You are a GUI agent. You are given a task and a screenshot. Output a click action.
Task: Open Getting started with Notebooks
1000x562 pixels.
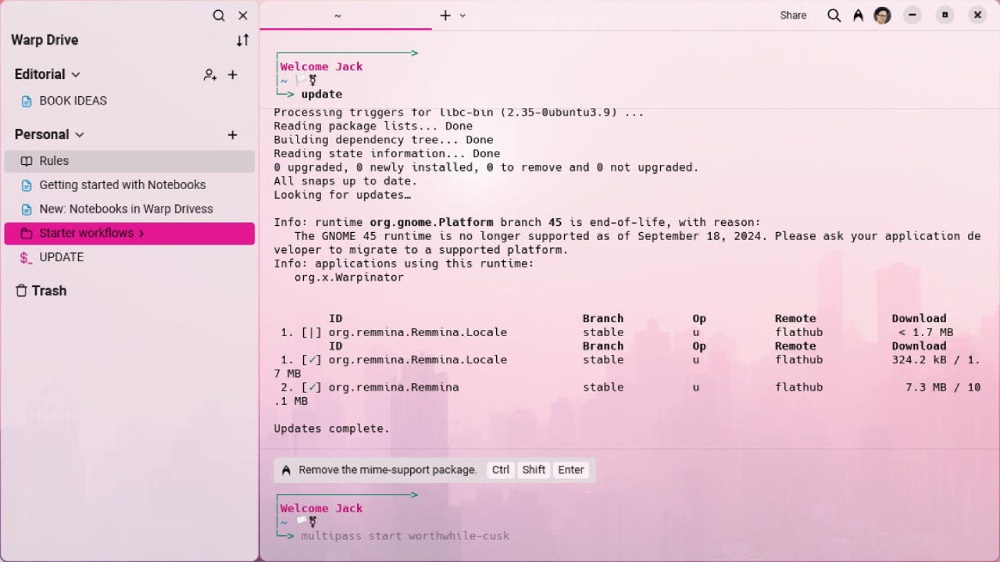click(129, 185)
